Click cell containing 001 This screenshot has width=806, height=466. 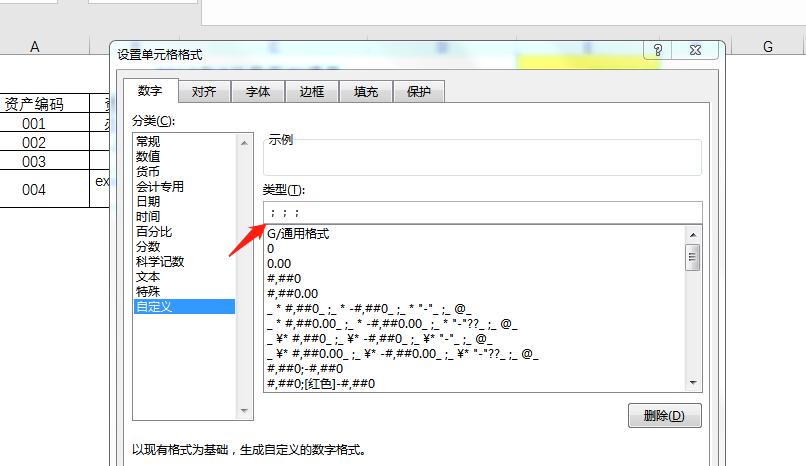(34, 123)
